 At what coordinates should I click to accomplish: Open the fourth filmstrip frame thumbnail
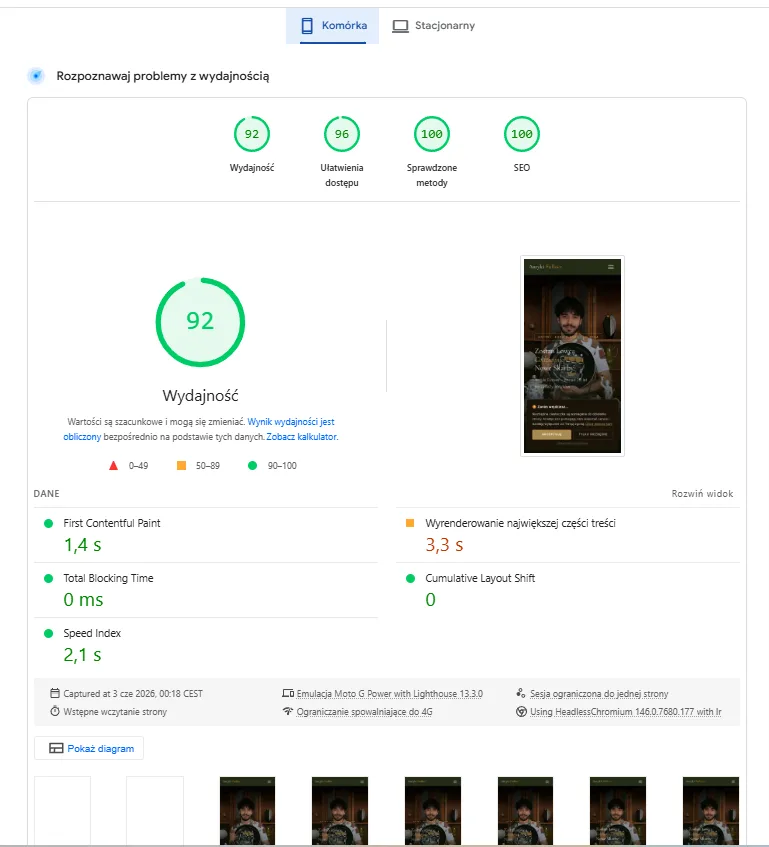[x=340, y=811]
